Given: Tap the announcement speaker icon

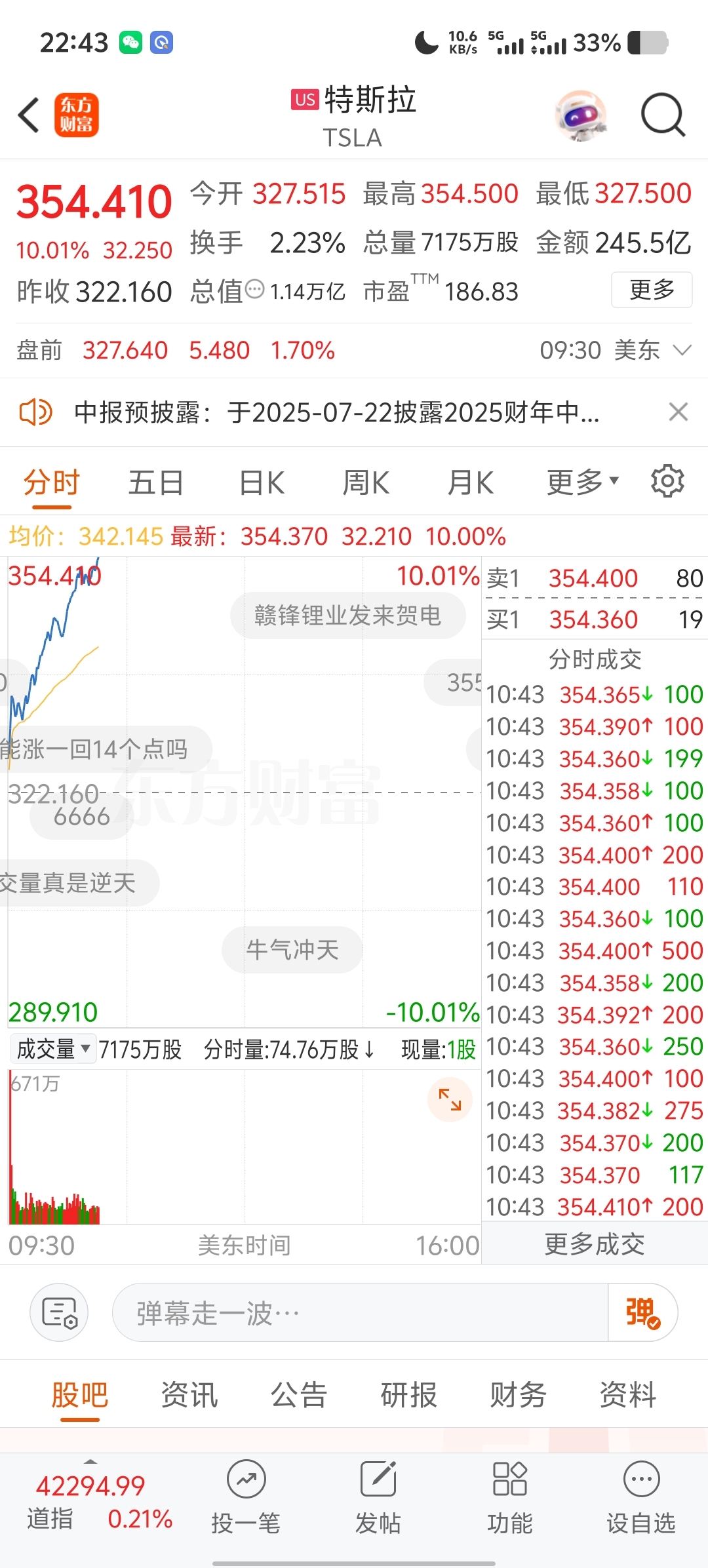Looking at the screenshot, I should [x=35, y=412].
